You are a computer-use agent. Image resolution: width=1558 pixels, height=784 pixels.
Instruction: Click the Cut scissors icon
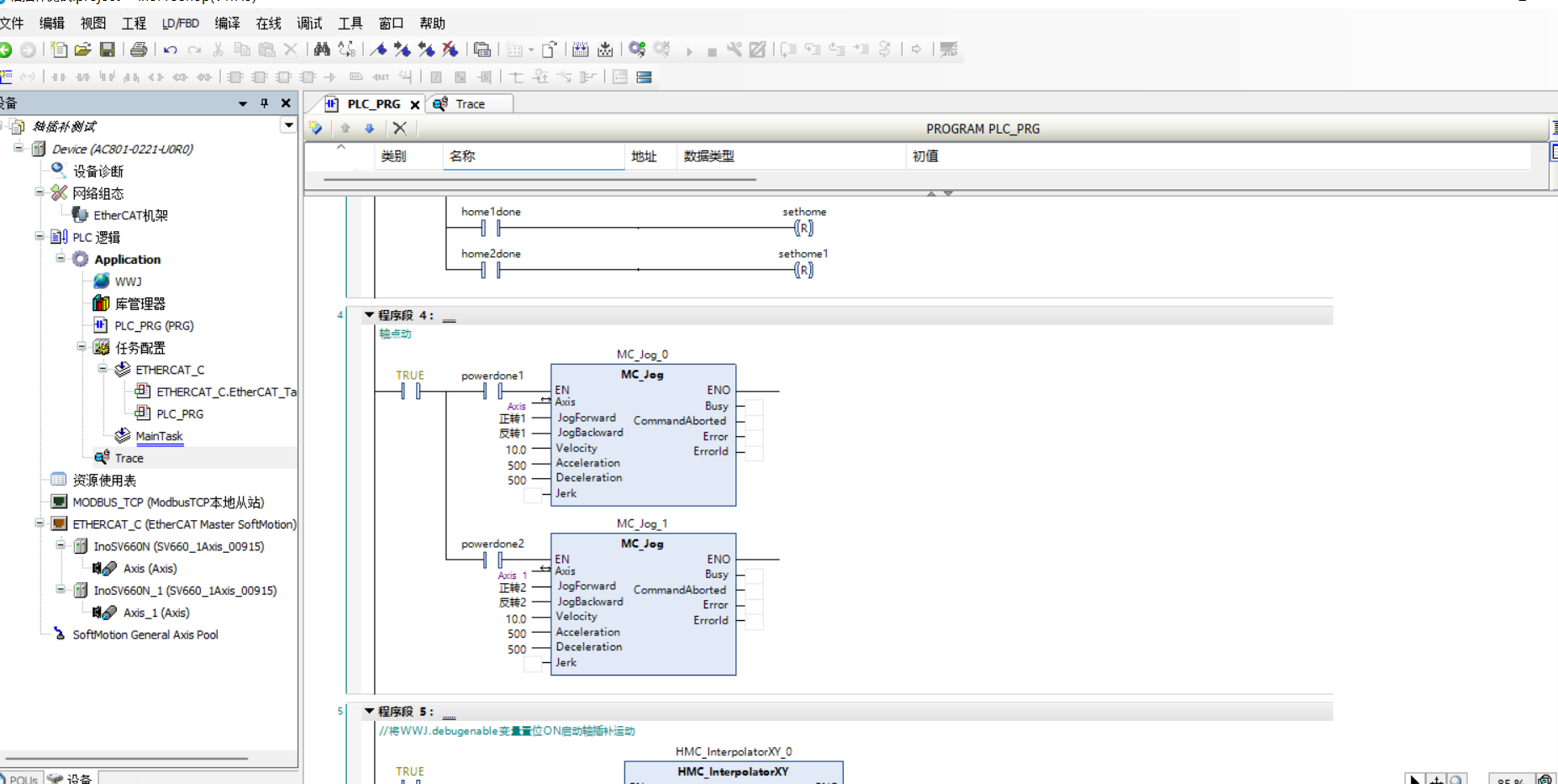tap(218, 50)
